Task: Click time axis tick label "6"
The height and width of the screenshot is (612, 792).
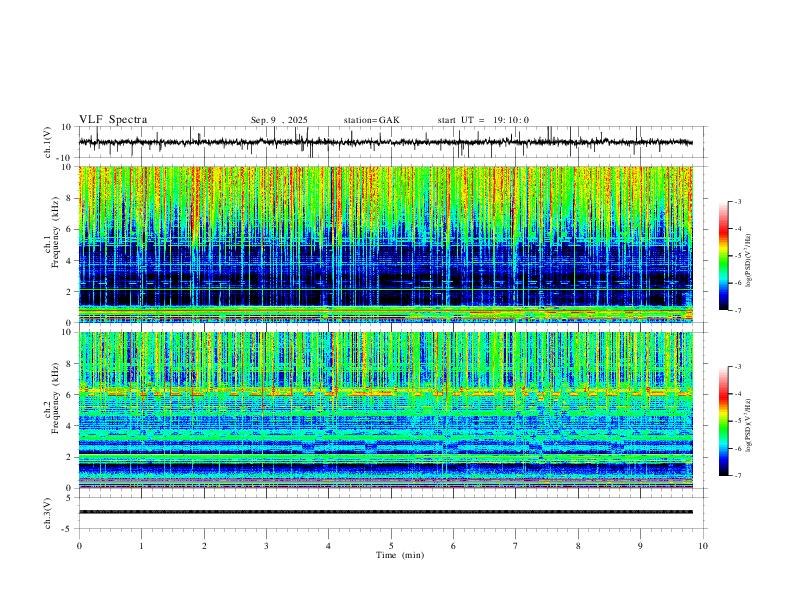Action: pyautogui.click(x=454, y=546)
